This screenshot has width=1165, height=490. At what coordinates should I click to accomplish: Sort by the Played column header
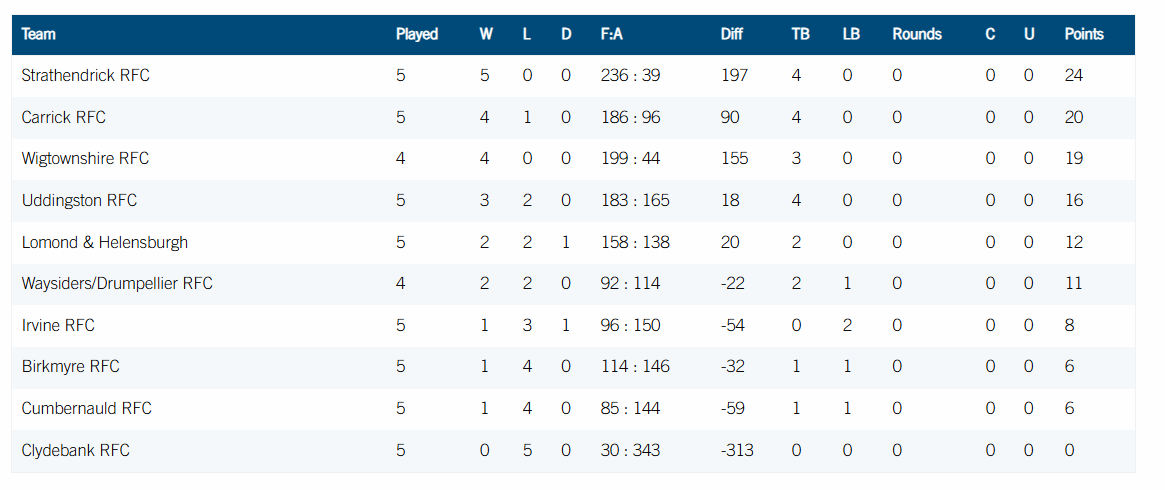coord(416,34)
